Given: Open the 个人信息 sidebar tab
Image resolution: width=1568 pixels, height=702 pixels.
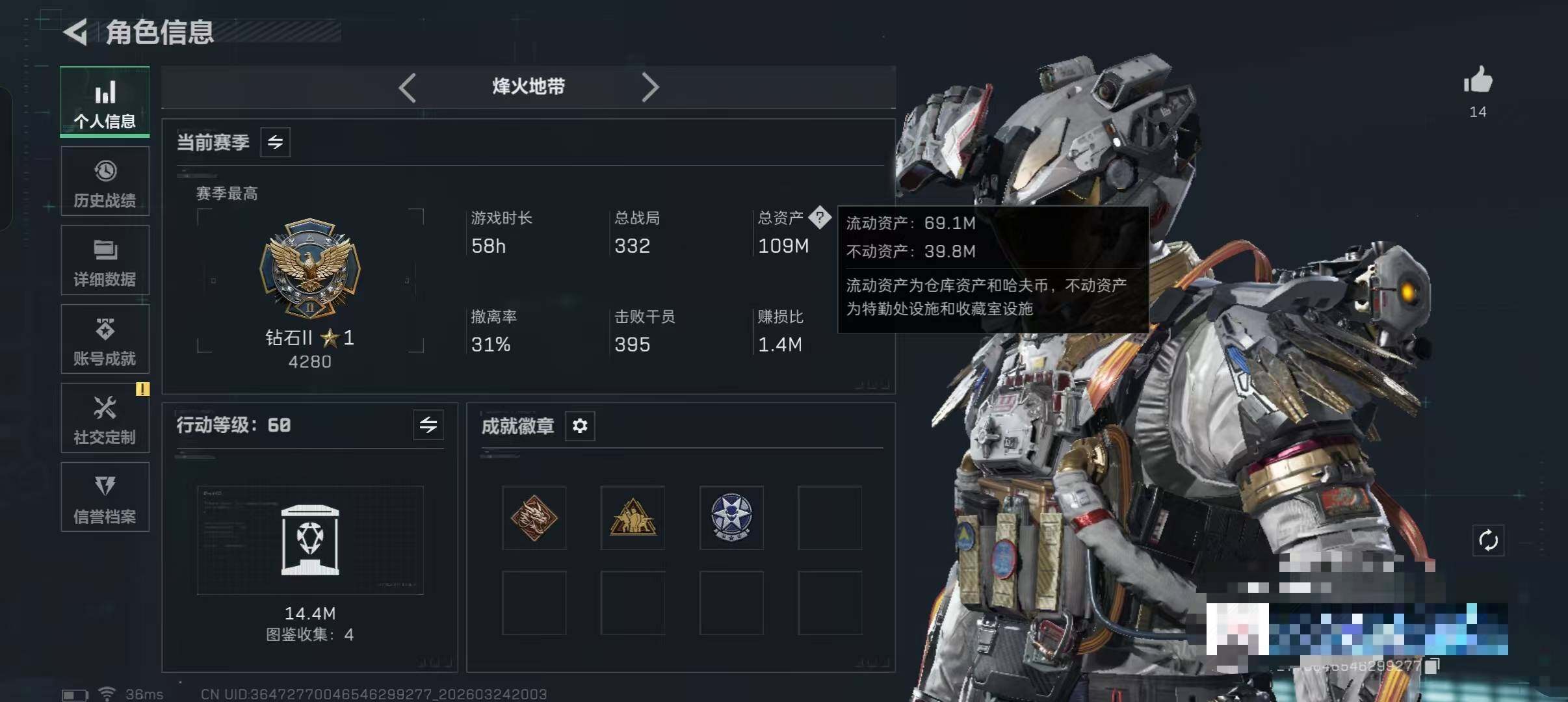Looking at the screenshot, I should [105, 102].
